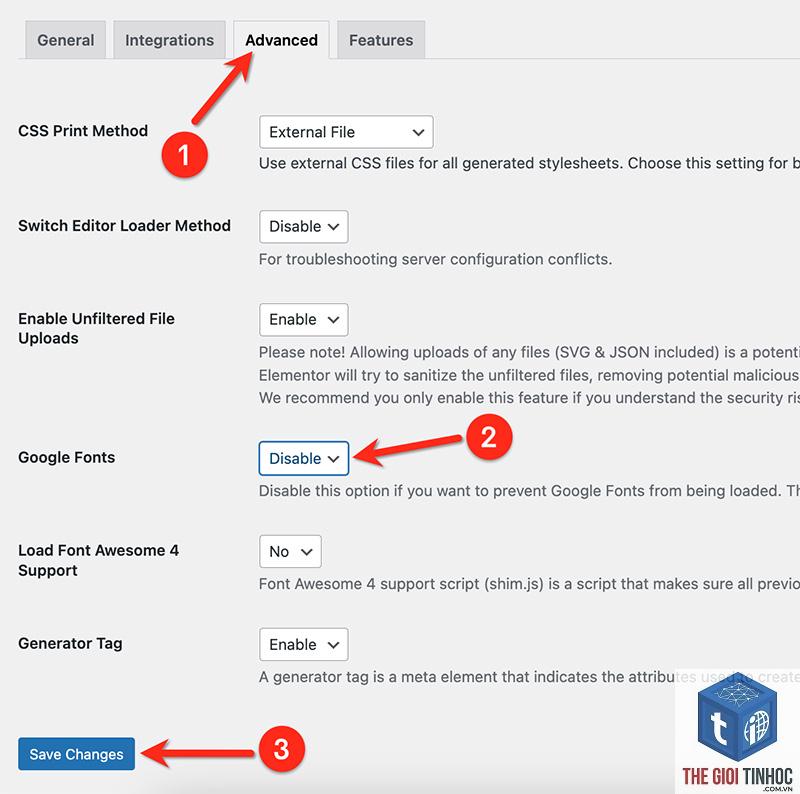Open the Generator Tag dropdown
The height and width of the screenshot is (794, 800).
point(304,644)
